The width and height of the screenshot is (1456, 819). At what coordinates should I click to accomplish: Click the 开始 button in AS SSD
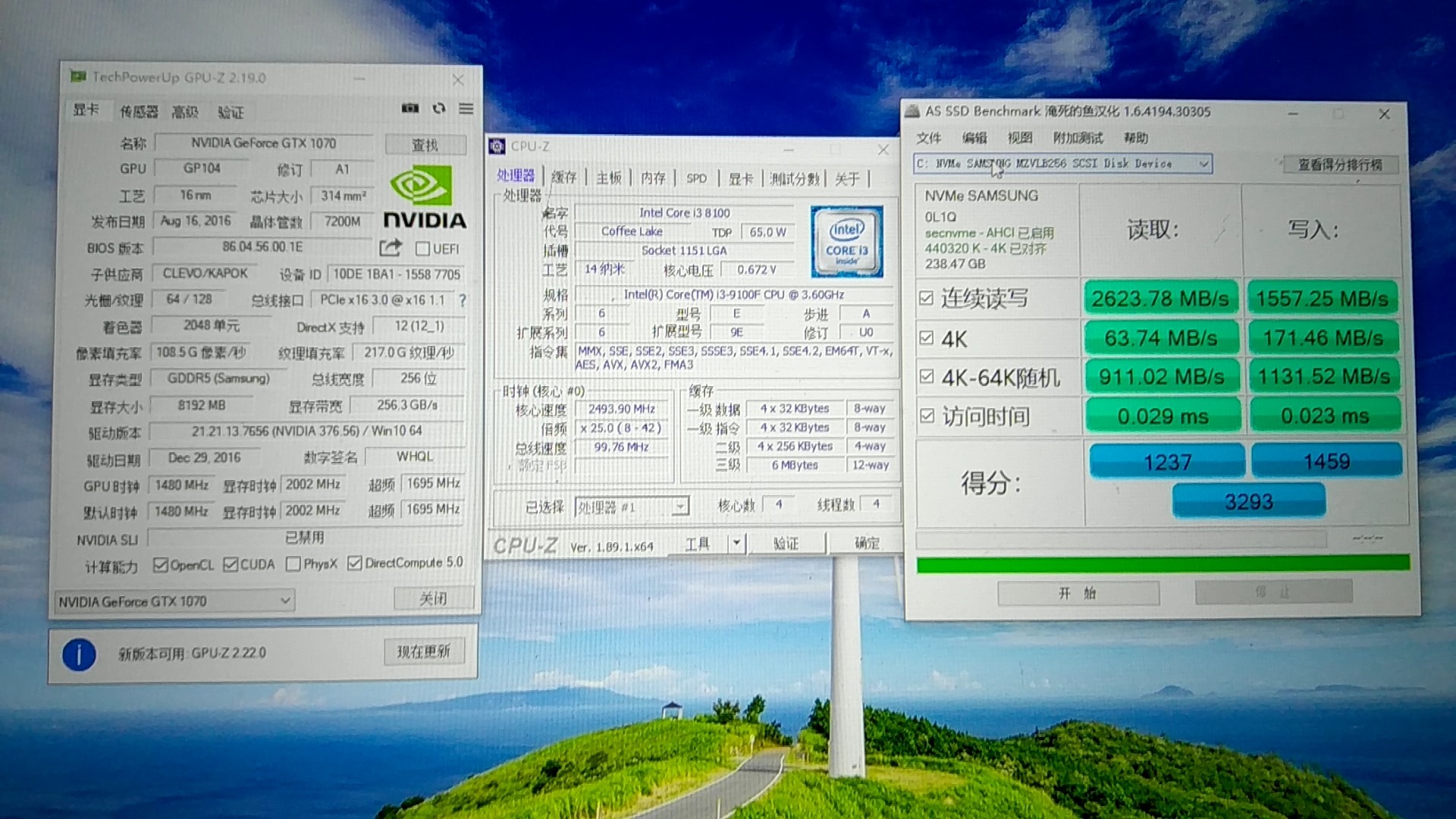(1080, 593)
